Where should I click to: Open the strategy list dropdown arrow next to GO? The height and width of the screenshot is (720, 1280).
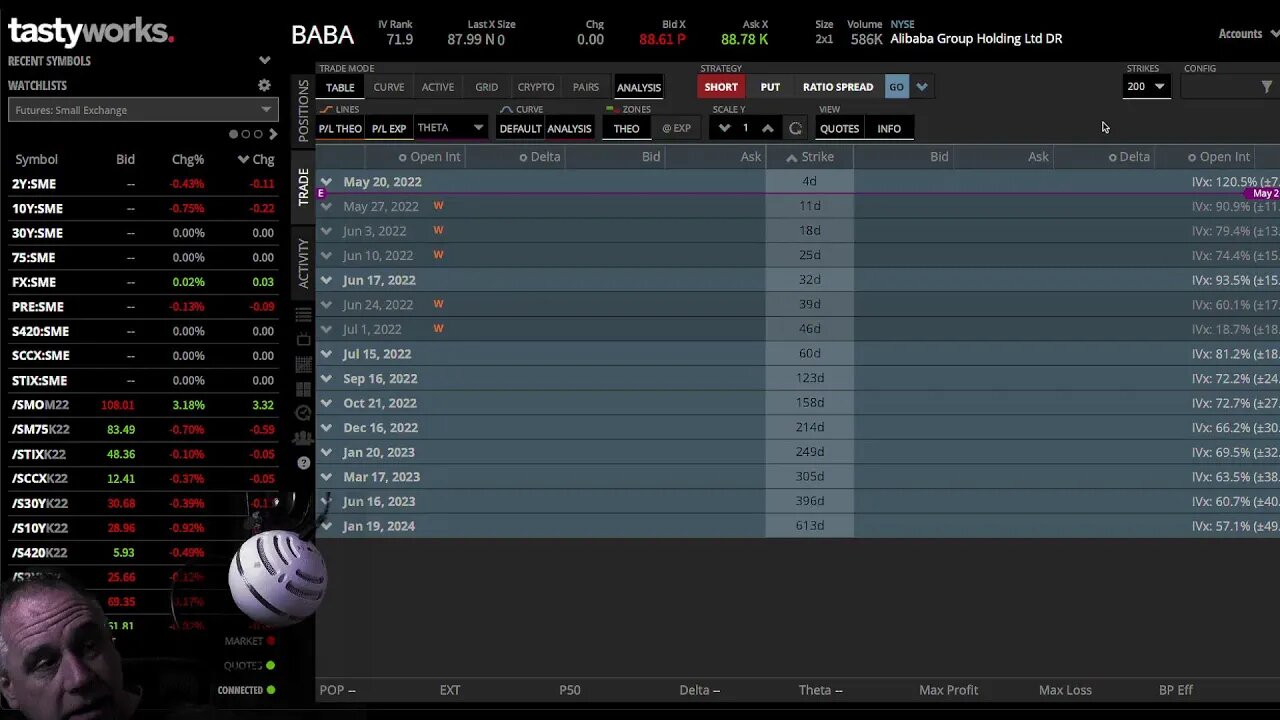coord(922,87)
